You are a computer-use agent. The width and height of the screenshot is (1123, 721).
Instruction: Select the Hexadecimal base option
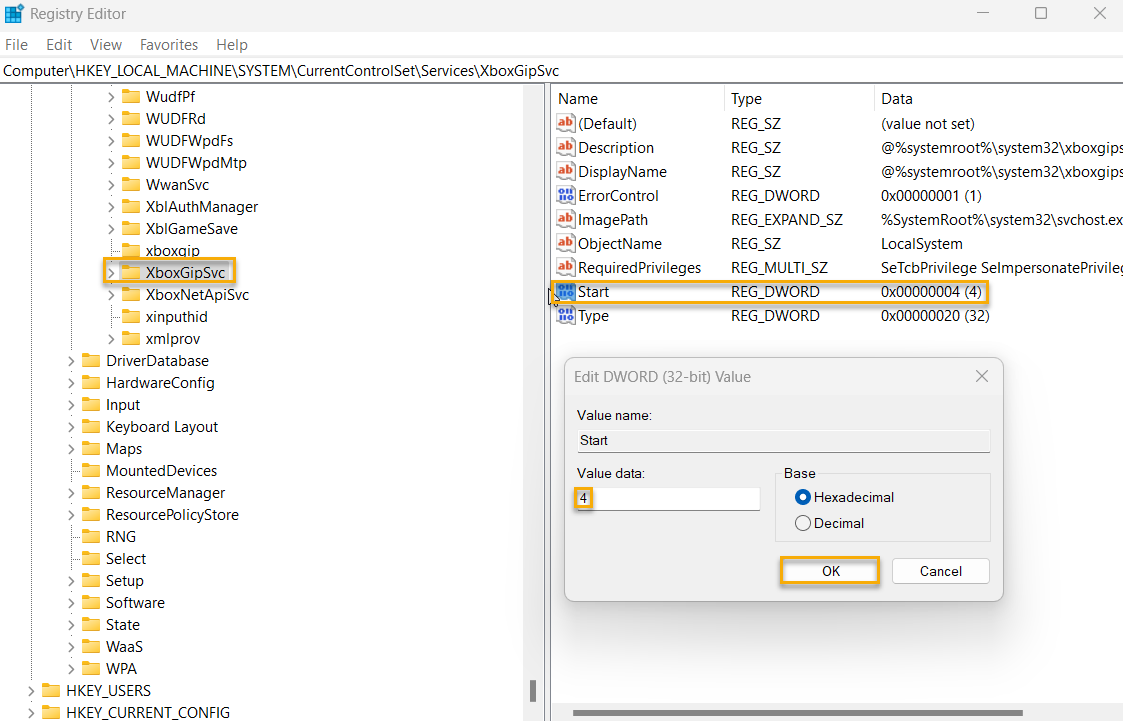click(x=802, y=497)
